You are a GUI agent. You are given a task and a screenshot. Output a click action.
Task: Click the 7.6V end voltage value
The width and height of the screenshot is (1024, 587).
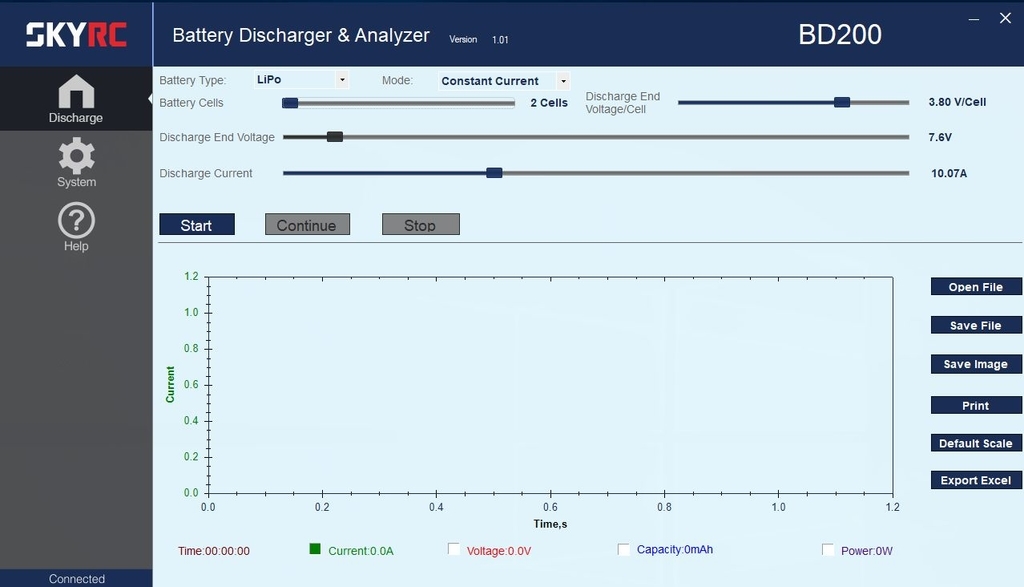pyautogui.click(x=940, y=137)
